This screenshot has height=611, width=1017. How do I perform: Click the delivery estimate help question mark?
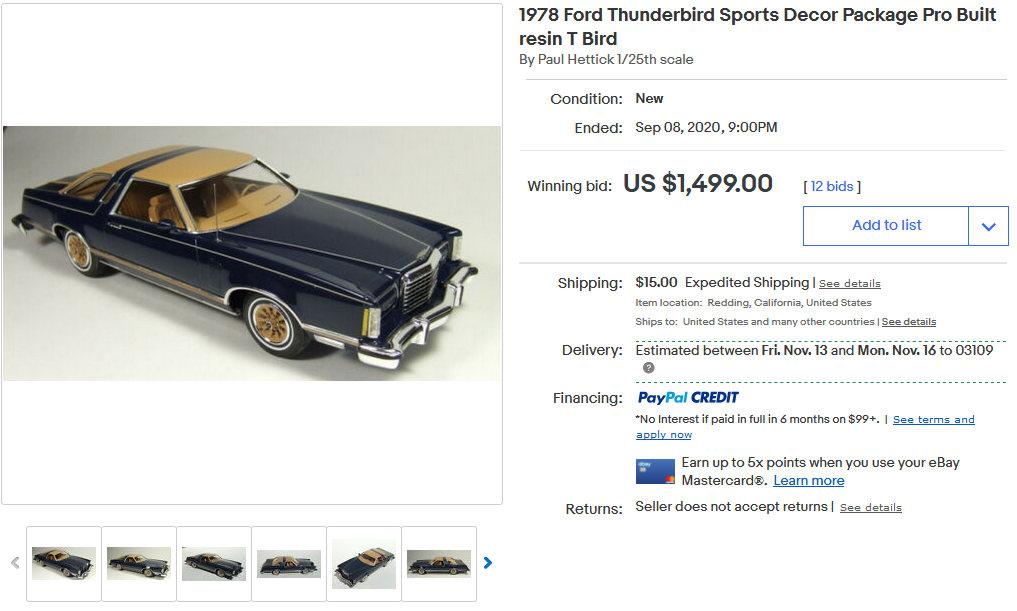(647, 368)
